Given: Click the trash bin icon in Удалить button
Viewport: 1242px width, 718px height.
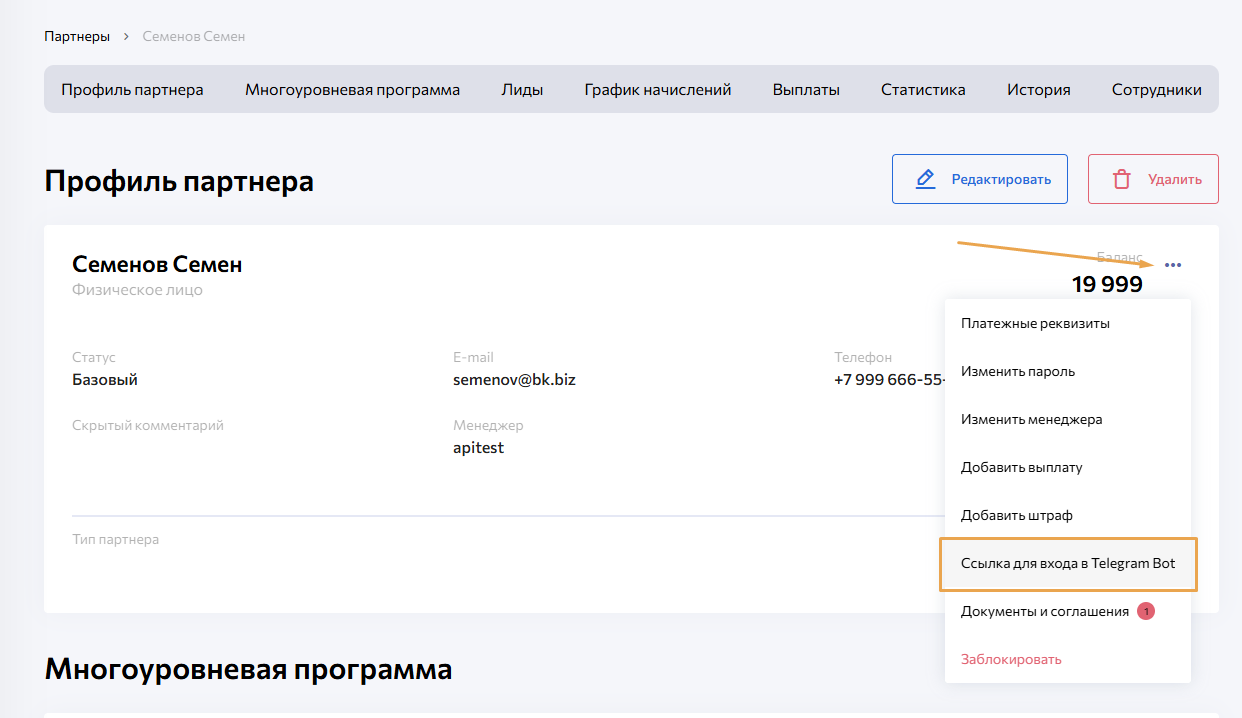Looking at the screenshot, I should [x=1122, y=179].
